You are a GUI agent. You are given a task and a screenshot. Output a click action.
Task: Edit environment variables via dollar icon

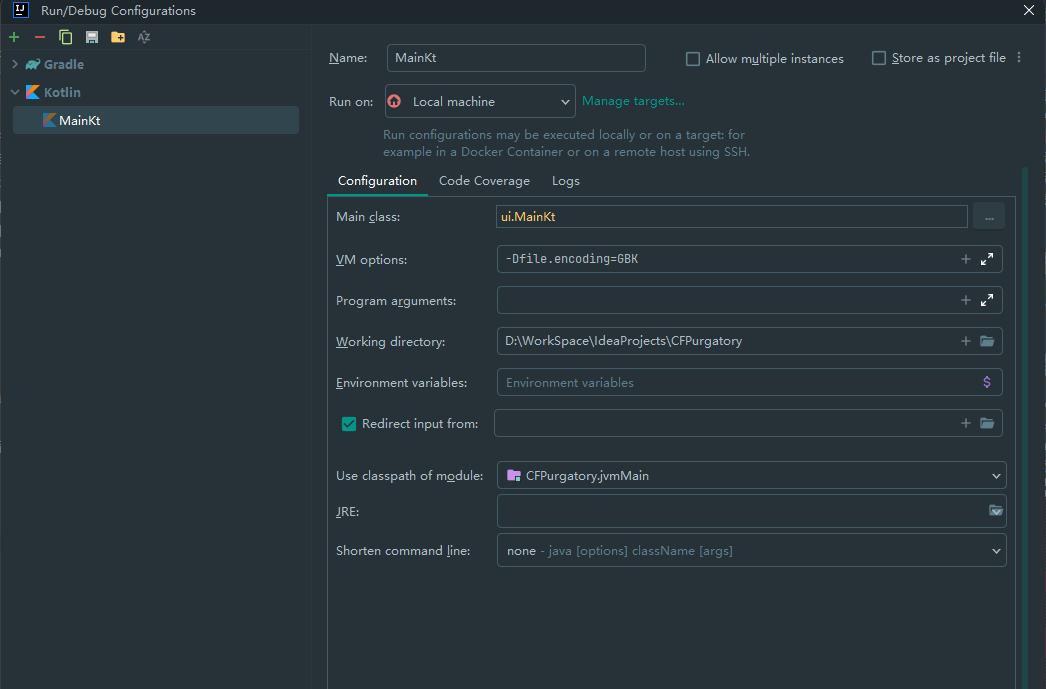(987, 382)
